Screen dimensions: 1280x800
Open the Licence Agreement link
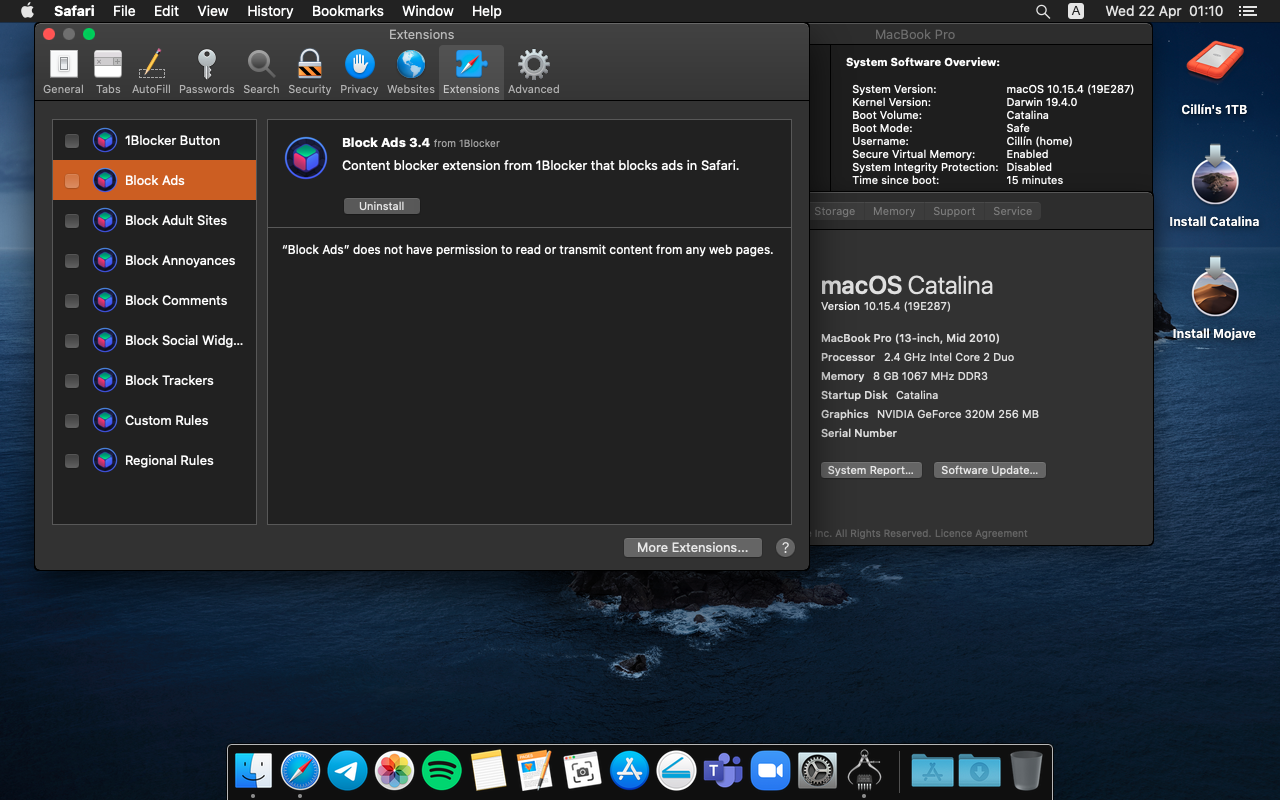[x=981, y=534]
